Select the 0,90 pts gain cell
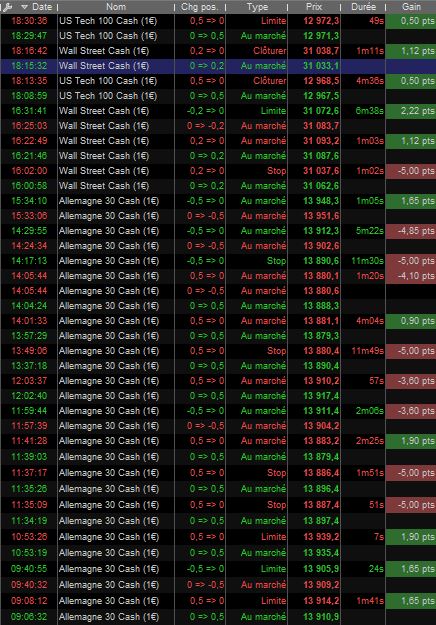Image resolution: width=436 pixels, height=625 pixels. 411,321
